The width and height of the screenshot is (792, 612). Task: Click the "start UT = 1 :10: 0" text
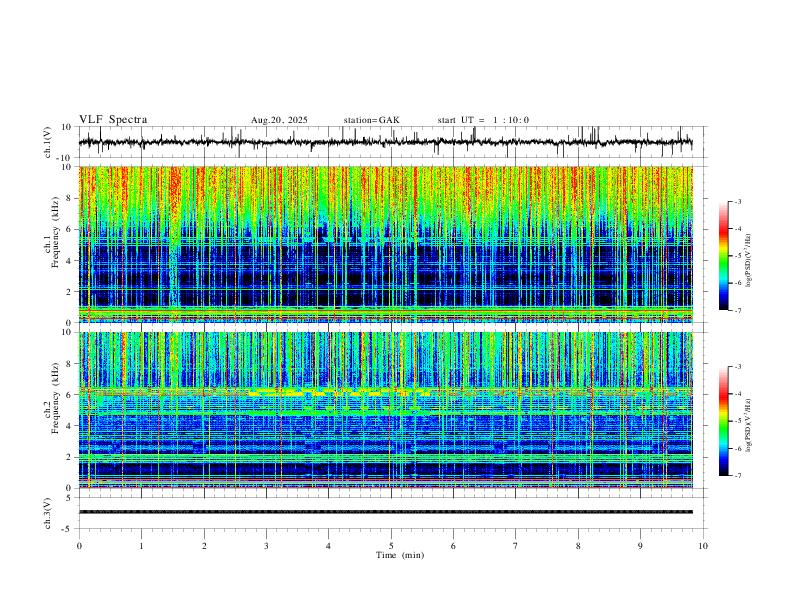[483, 120]
